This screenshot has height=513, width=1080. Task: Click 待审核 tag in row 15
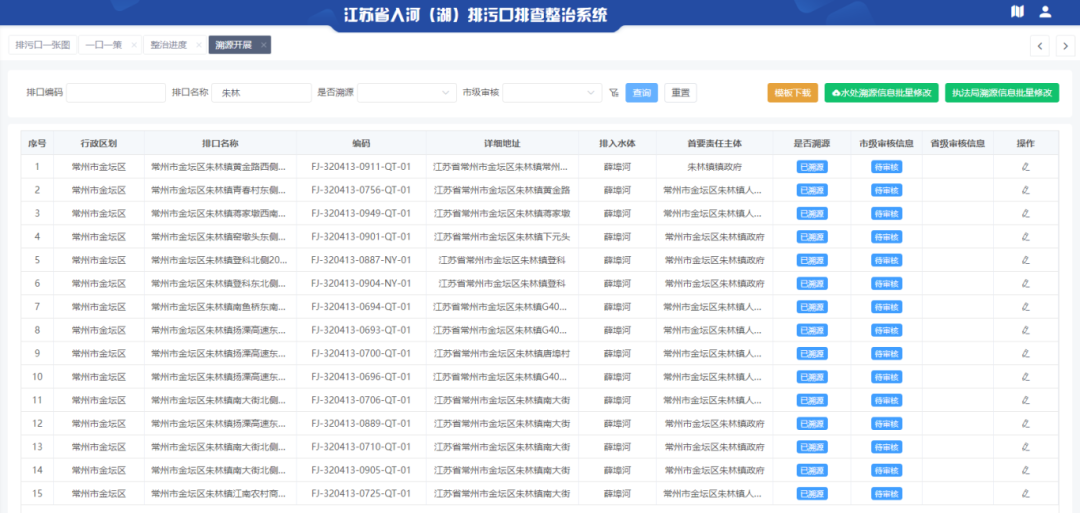[886, 494]
